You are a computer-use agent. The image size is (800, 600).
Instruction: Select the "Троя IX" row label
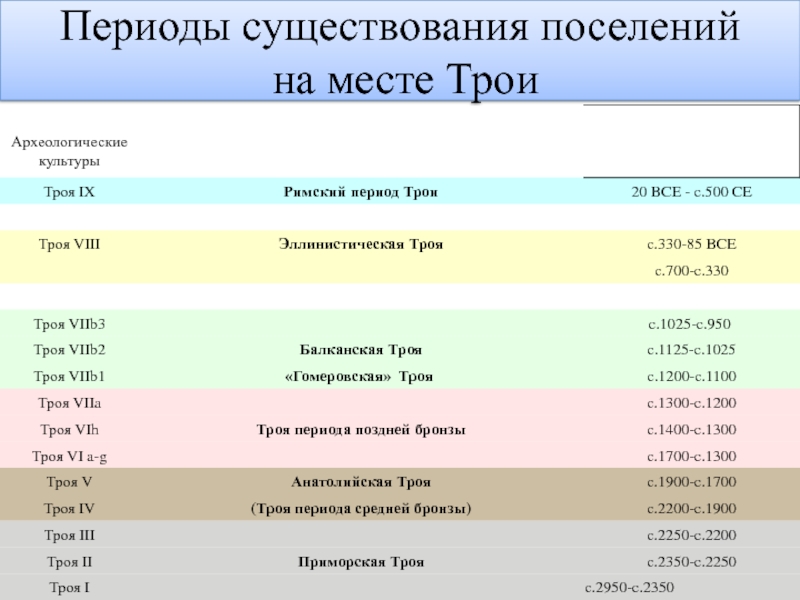69,191
